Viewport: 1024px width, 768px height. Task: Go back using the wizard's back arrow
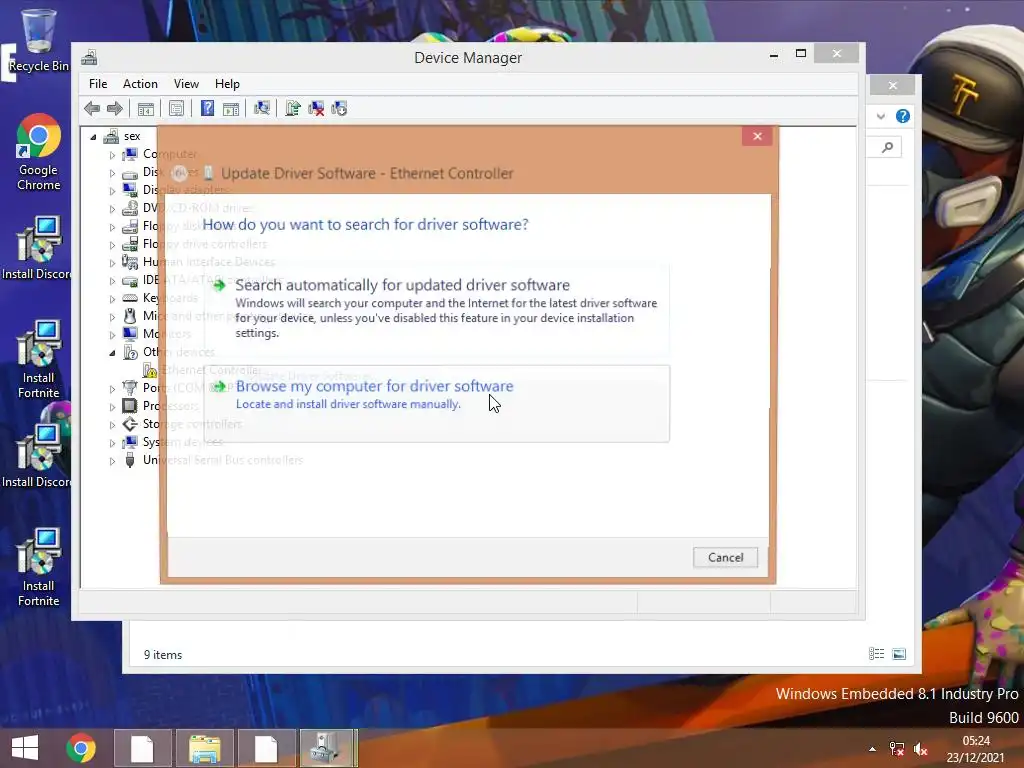pos(180,173)
